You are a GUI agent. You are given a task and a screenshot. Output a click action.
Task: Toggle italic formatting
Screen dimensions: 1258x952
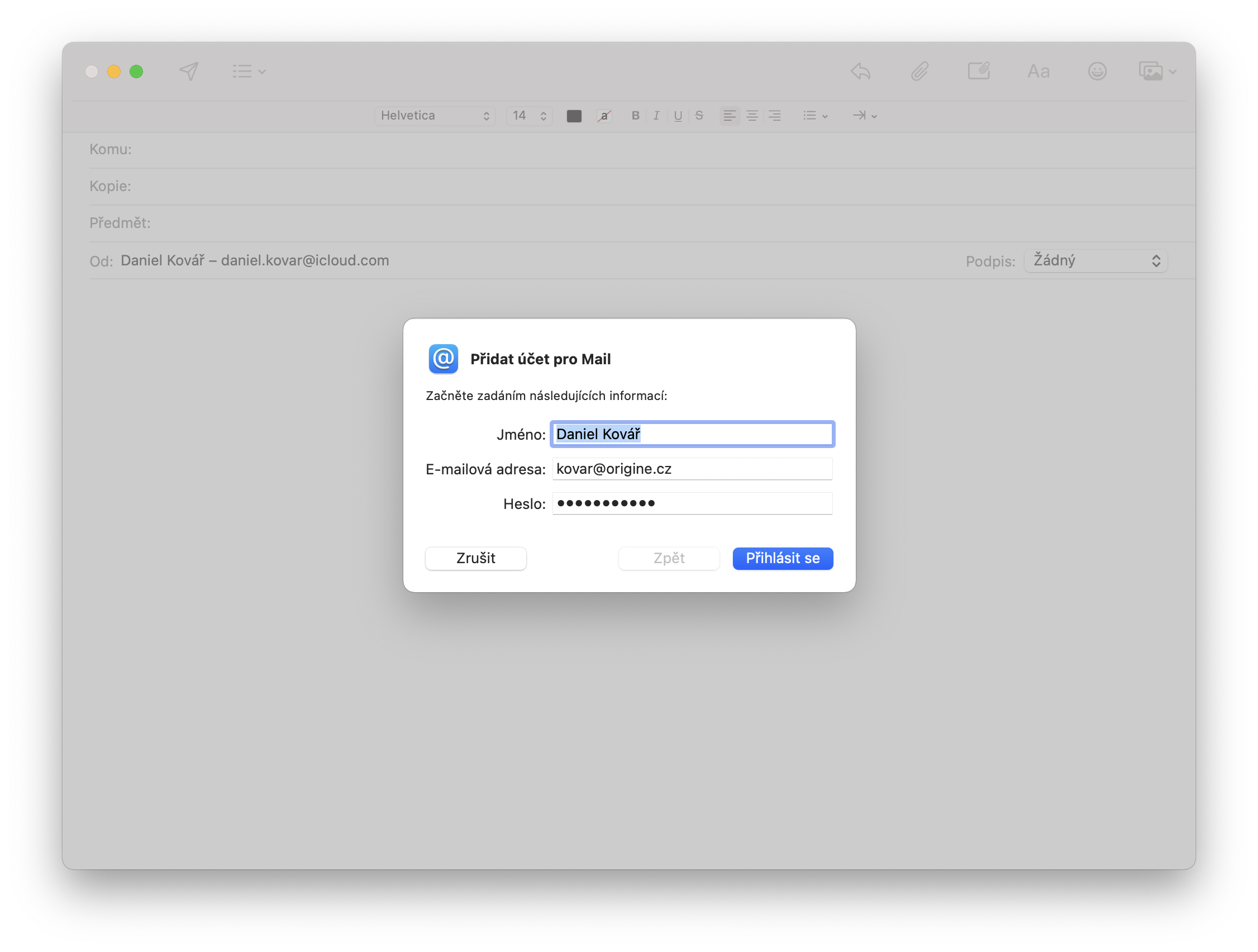click(656, 116)
